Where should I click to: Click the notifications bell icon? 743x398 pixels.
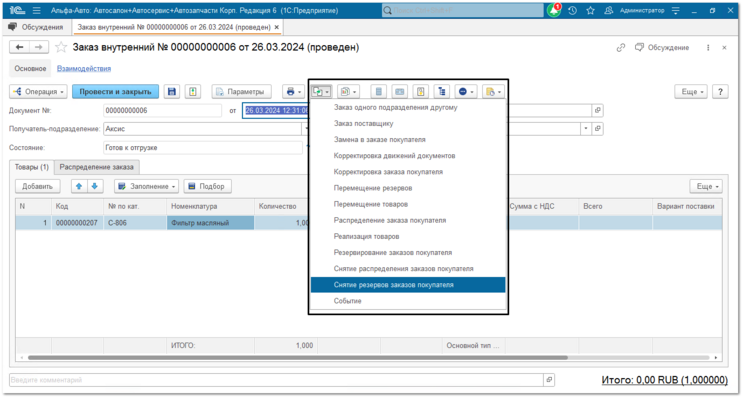click(554, 10)
